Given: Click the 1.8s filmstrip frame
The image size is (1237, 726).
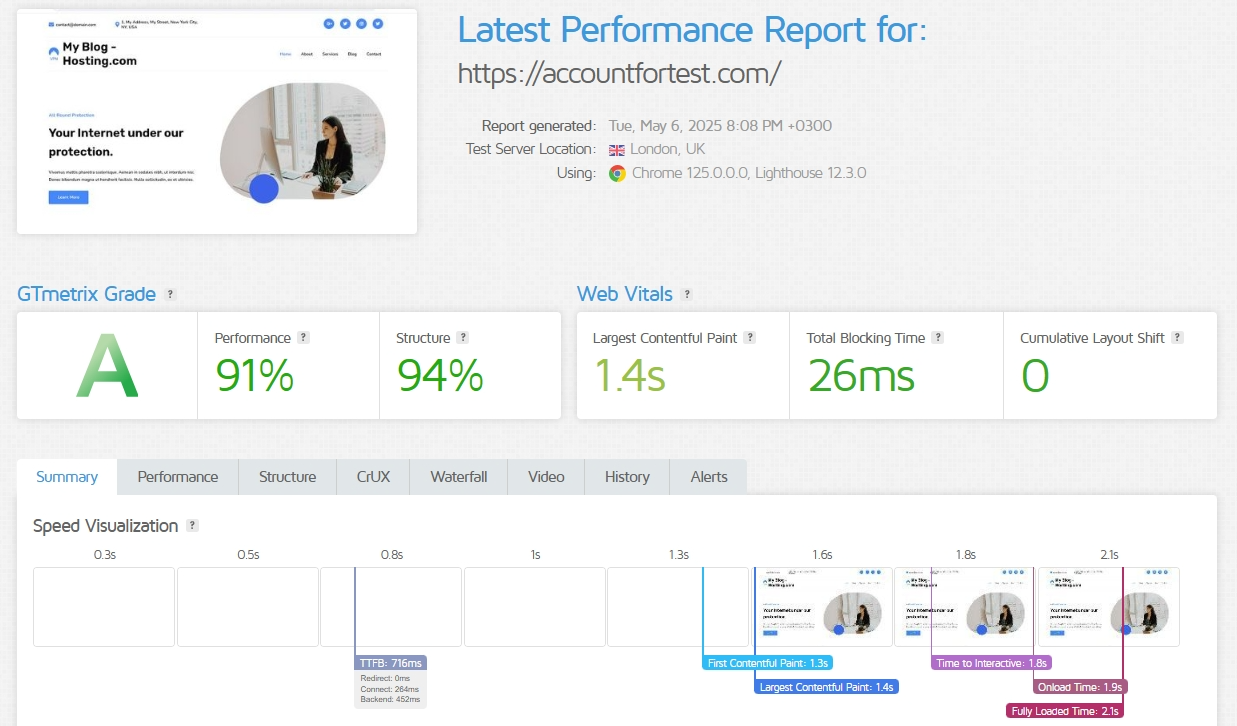Looking at the screenshot, I should click(x=965, y=607).
